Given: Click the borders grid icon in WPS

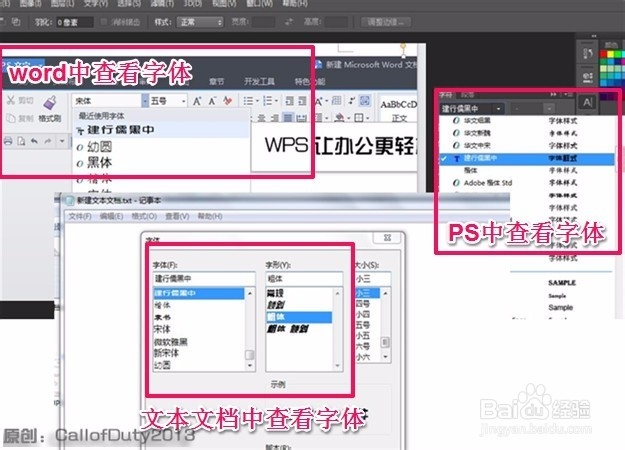Looking at the screenshot, I should 359,118.
